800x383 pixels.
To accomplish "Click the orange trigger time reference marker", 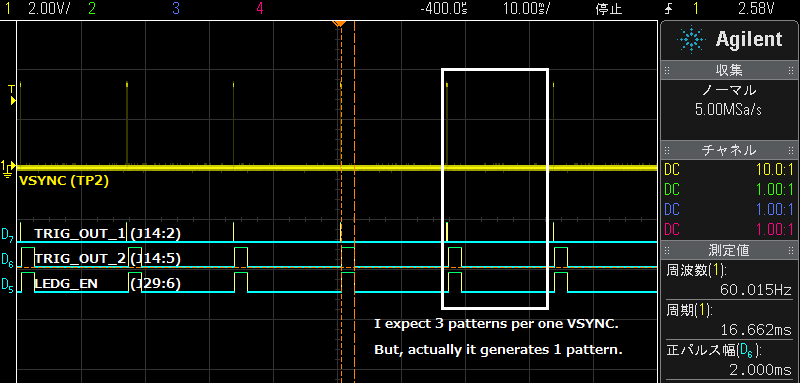I will (340, 23).
